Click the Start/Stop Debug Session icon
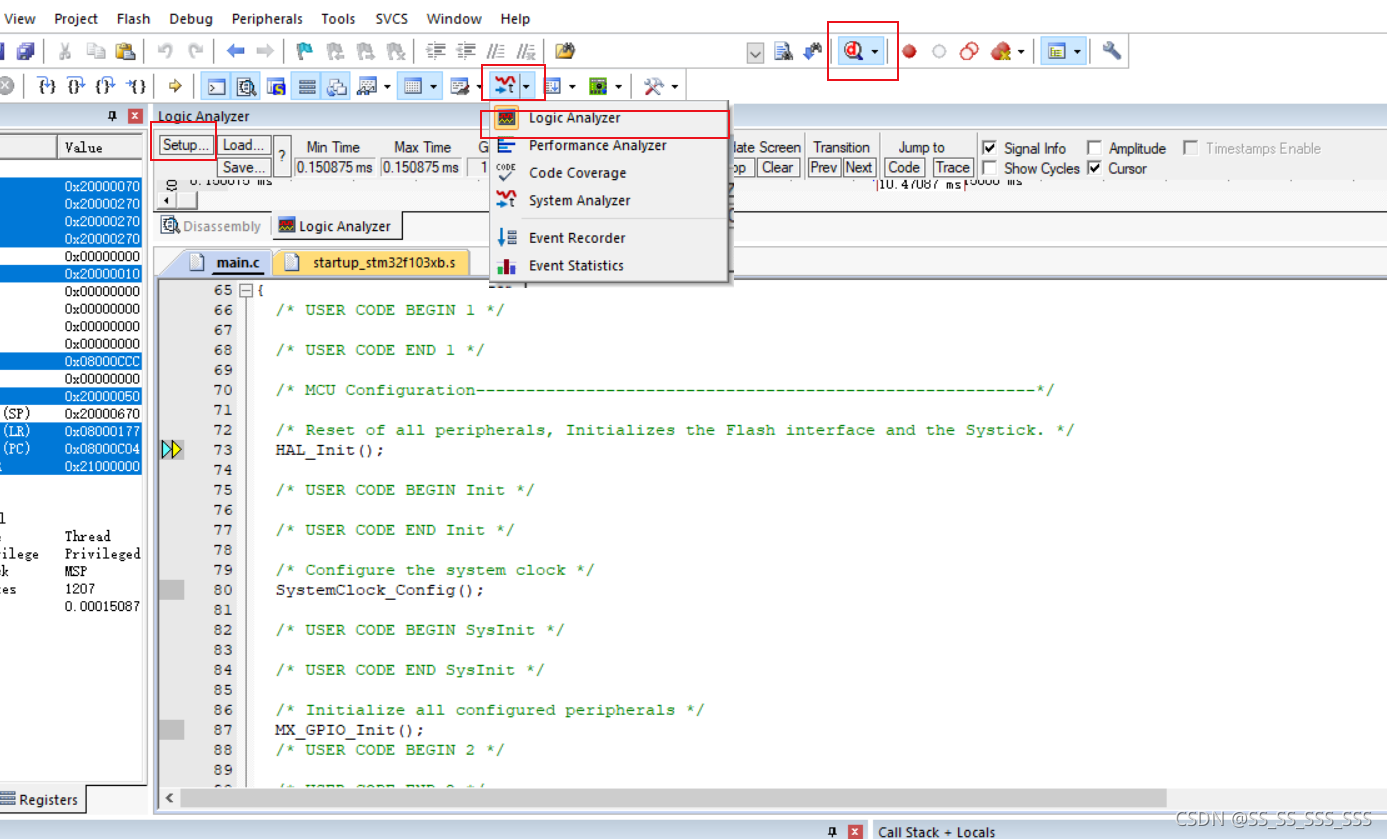This screenshot has width=1387, height=839. coord(853,51)
